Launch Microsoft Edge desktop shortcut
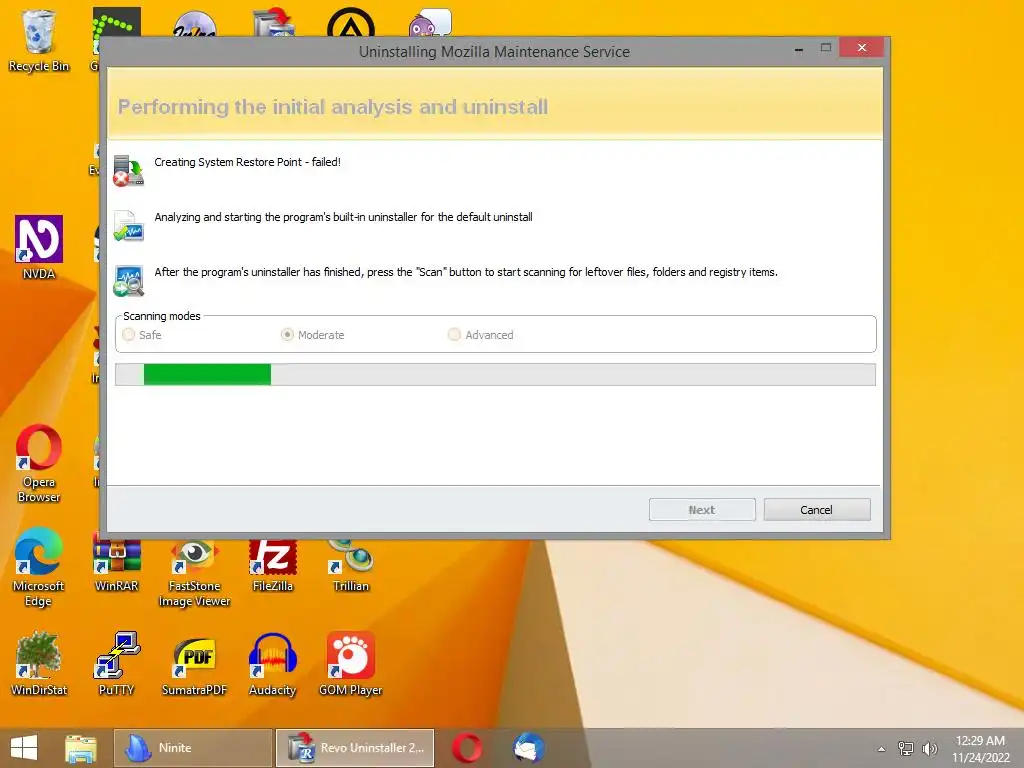This screenshot has height=768, width=1024. tap(39, 567)
